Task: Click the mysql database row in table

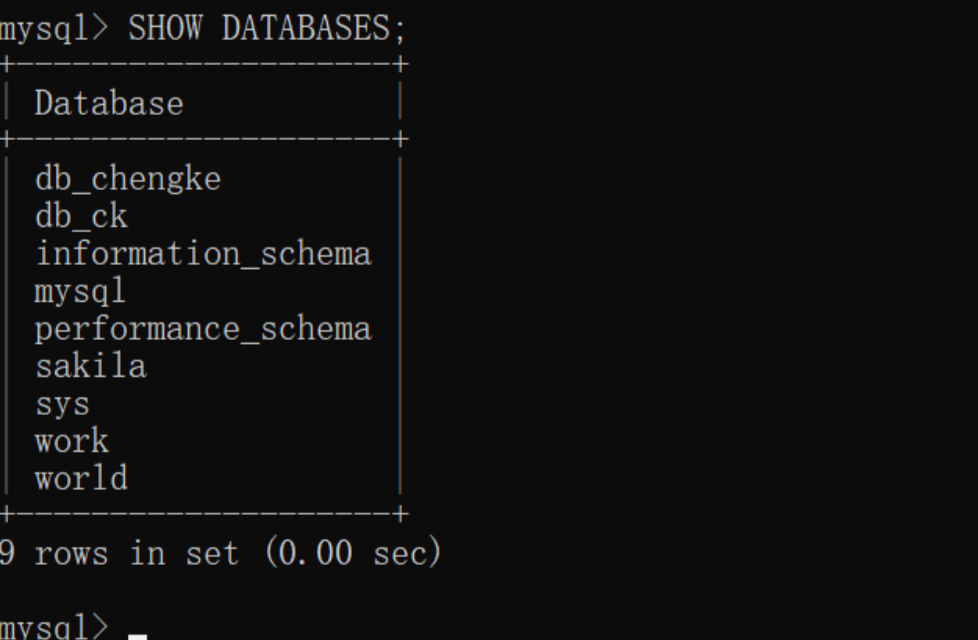Action: [81, 291]
